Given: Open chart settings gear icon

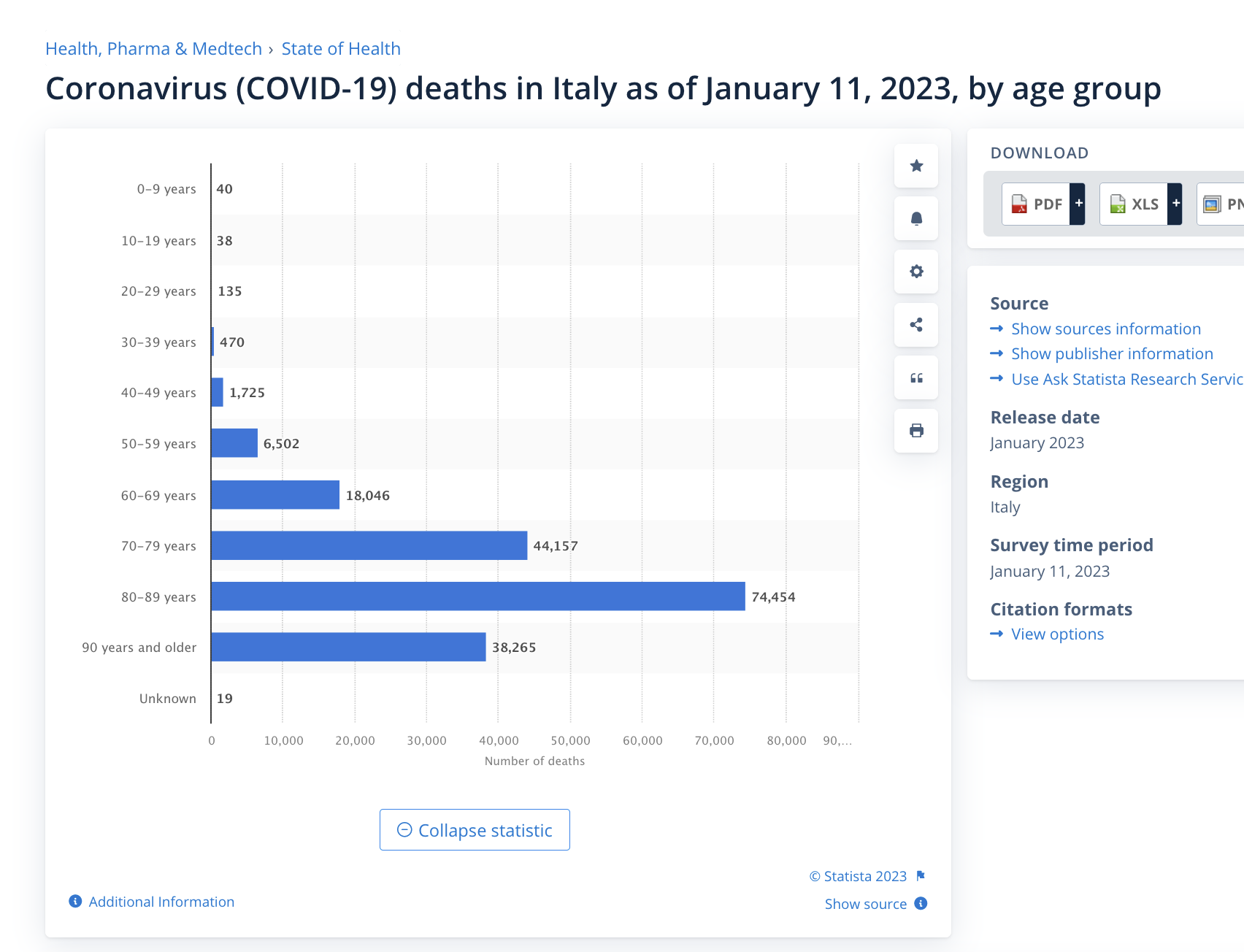Looking at the screenshot, I should (916, 272).
